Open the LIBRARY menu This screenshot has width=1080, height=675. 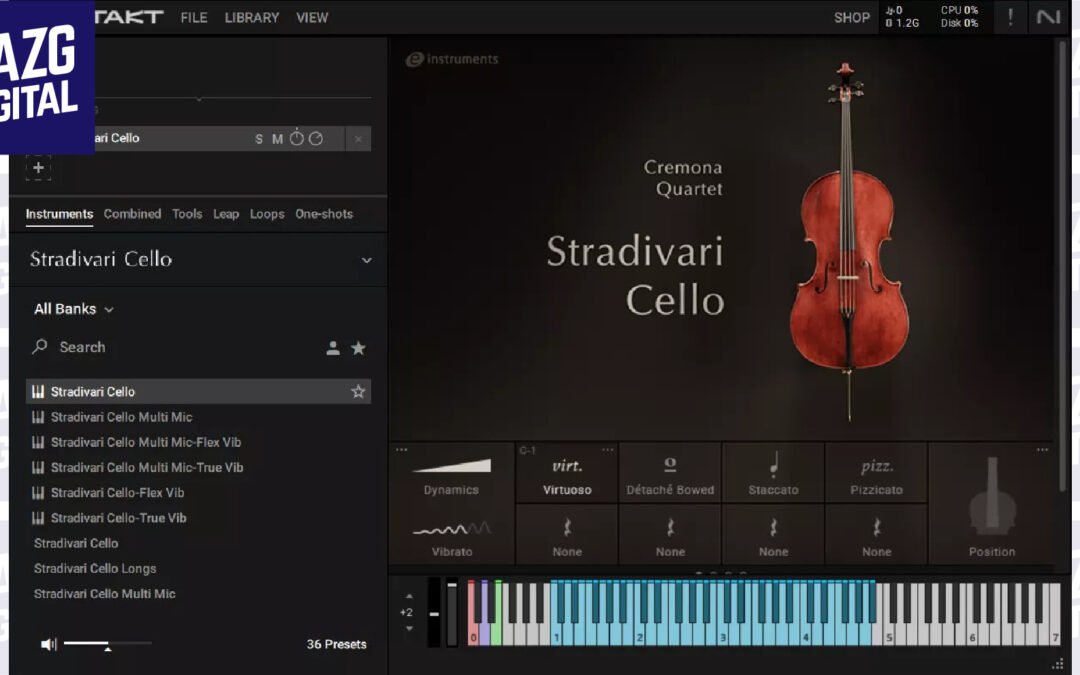251,17
